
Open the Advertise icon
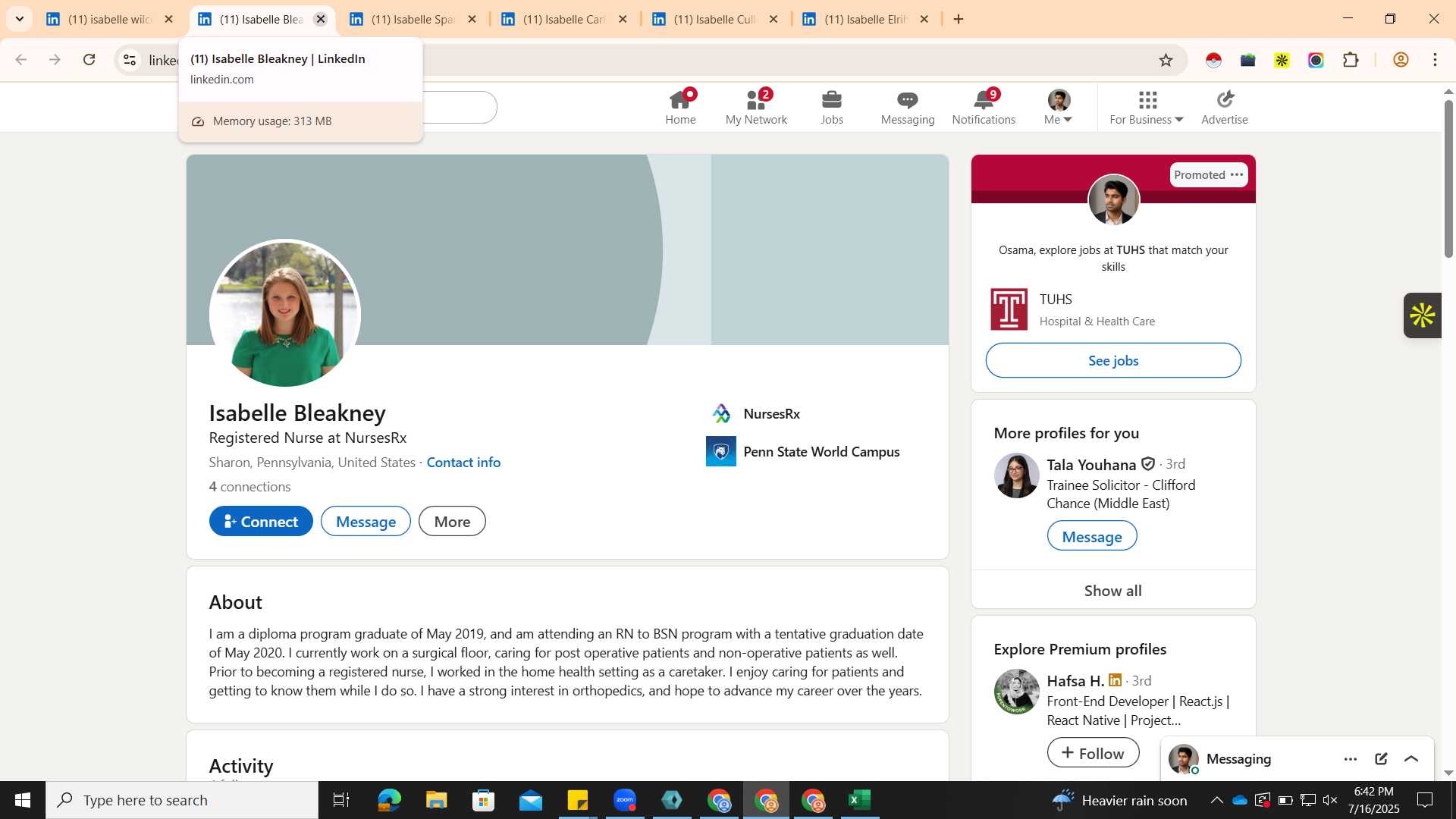click(x=1225, y=107)
